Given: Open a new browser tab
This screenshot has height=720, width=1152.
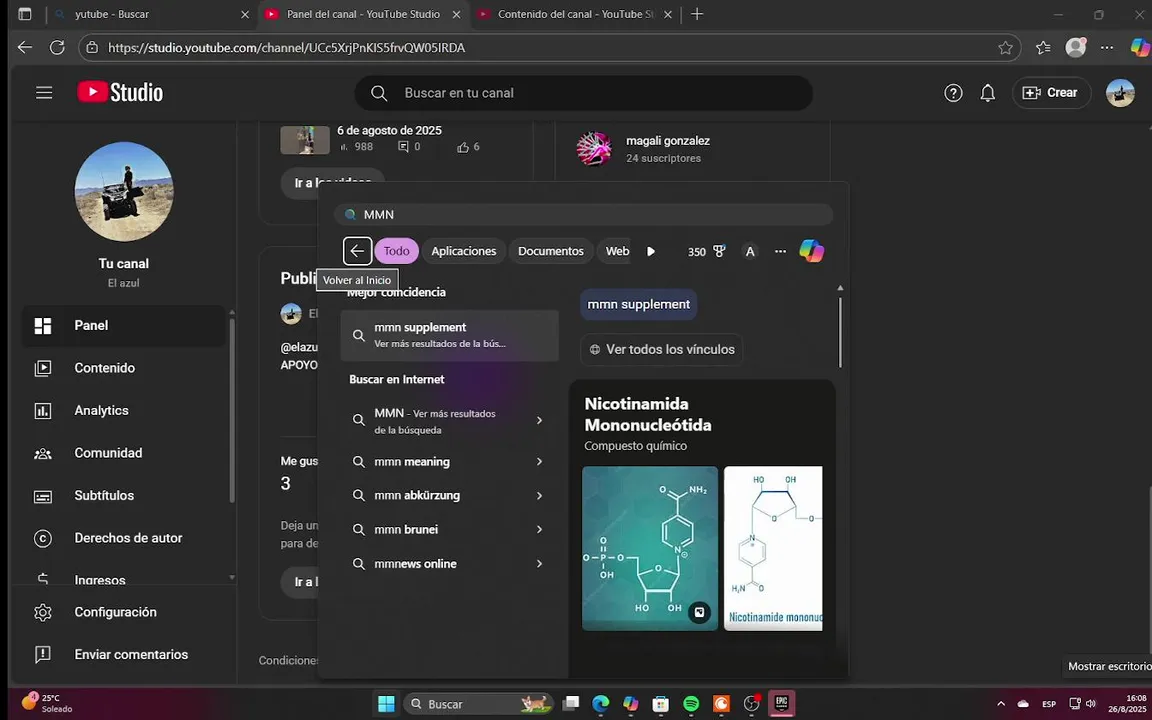Looking at the screenshot, I should click(x=697, y=15).
